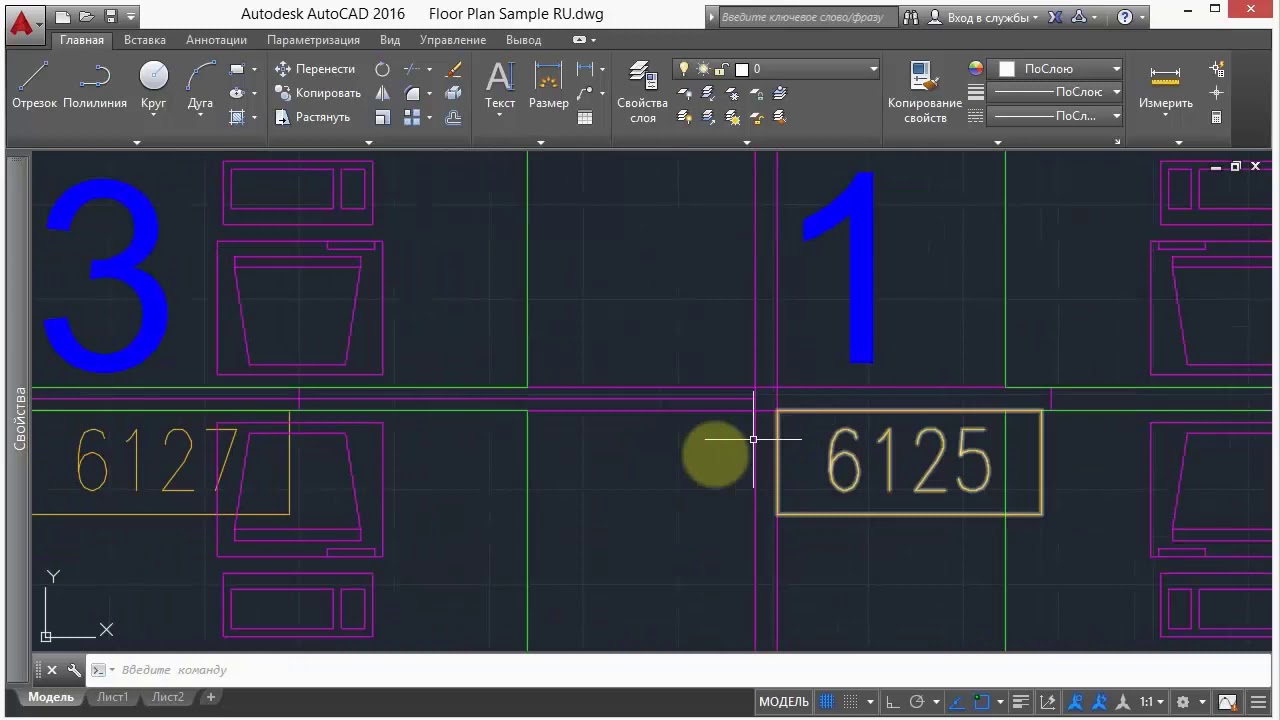Click the object color wheel icon
Viewport: 1280px width, 720px height.
[976, 69]
